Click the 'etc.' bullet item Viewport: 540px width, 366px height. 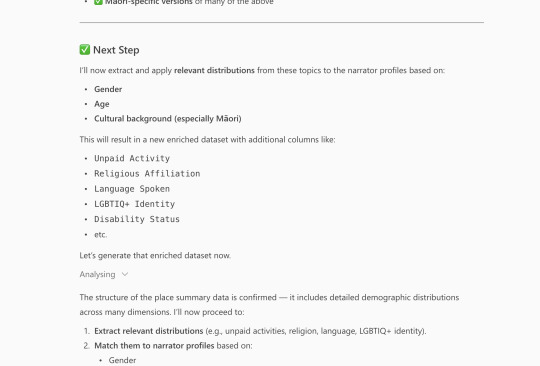(101, 234)
